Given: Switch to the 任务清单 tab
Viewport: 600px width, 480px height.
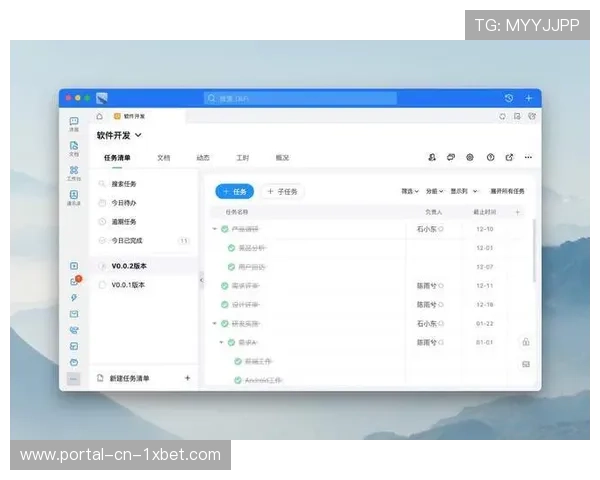Looking at the screenshot, I should pyautogui.click(x=117, y=158).
